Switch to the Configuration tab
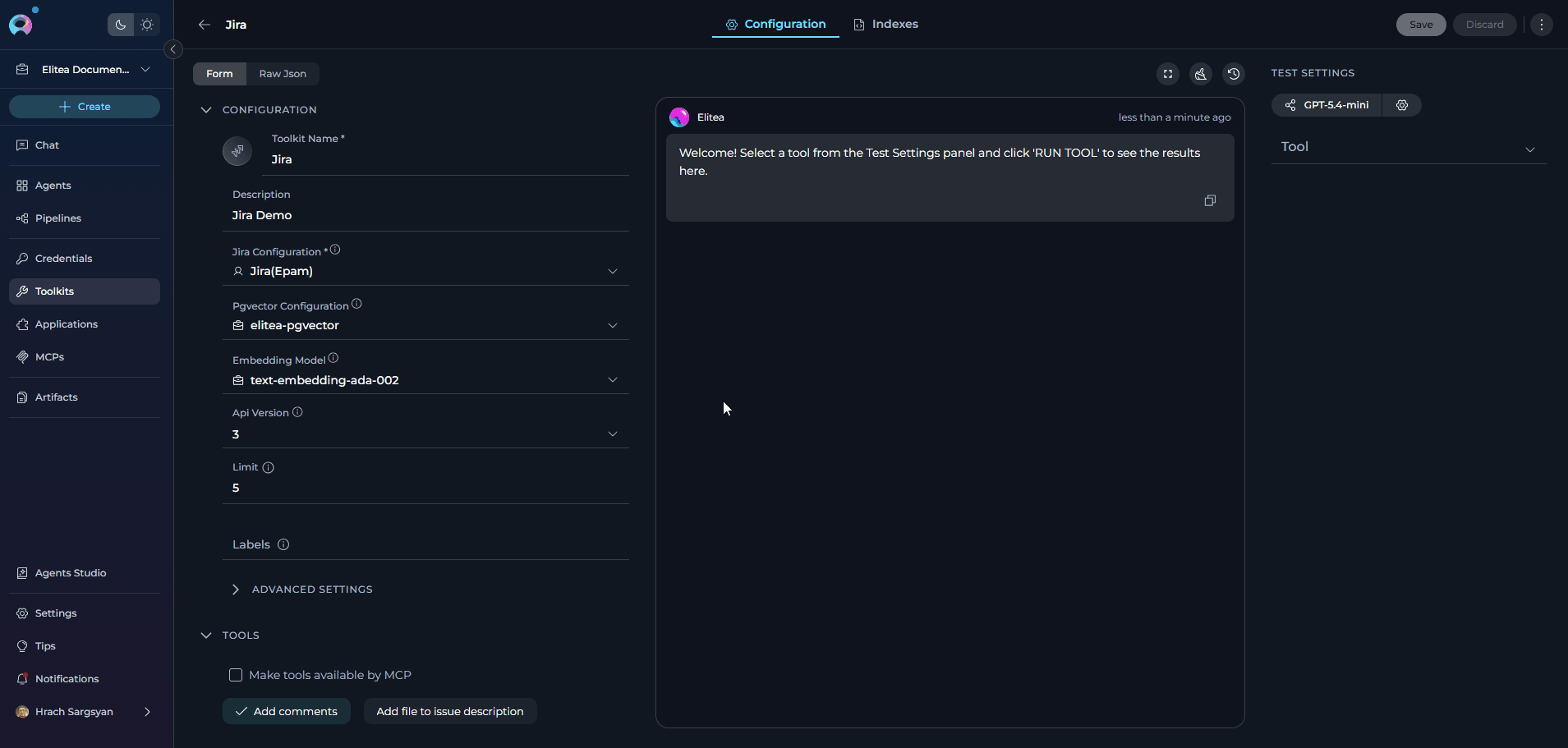The width and height of the screenshot is (1568, 748). pos(775,25)
